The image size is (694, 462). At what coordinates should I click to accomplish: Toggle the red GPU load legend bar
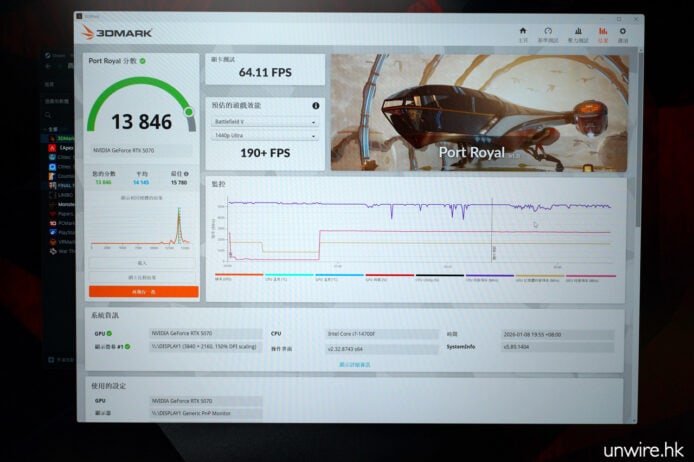pyautogui.click(x=389, y=275)
